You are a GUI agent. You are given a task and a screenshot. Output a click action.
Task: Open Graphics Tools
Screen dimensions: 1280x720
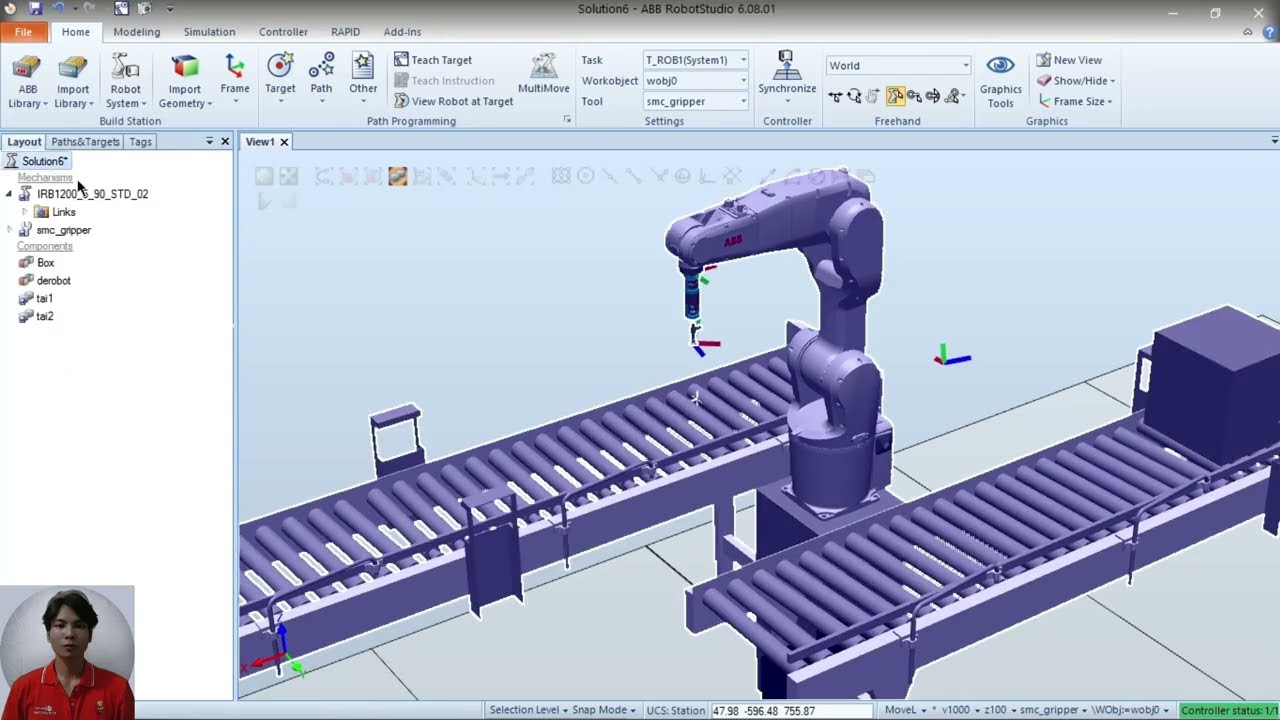1001,82
